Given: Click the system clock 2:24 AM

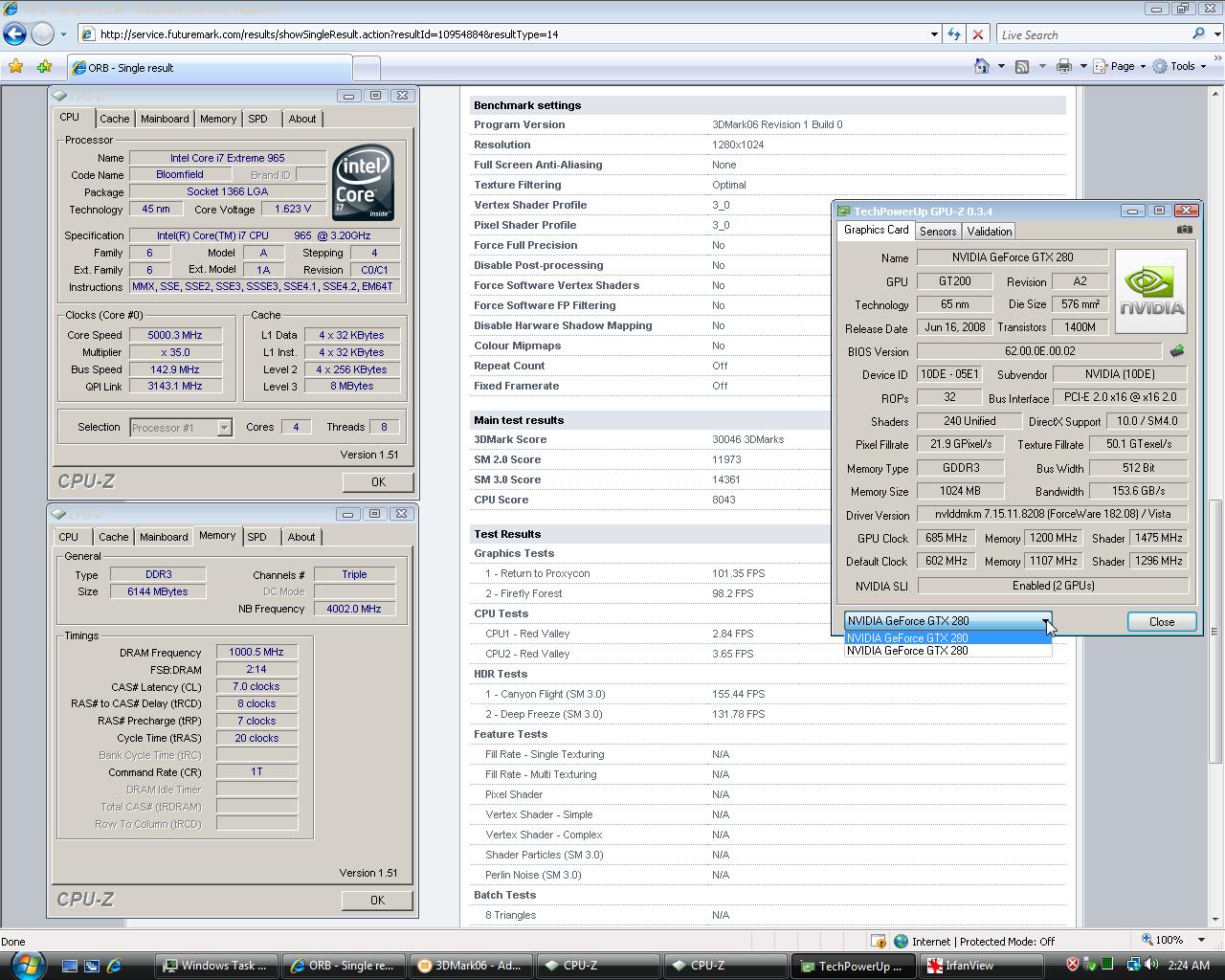Looking at the screenshot, I should pyautogui.click(x=1189, y=965).
